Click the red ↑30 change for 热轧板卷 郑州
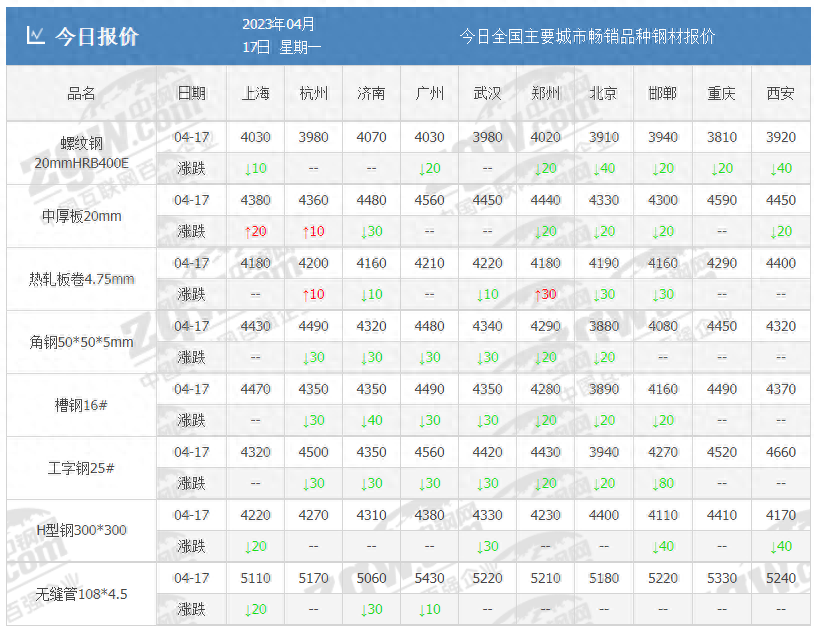 click(545, 294)
